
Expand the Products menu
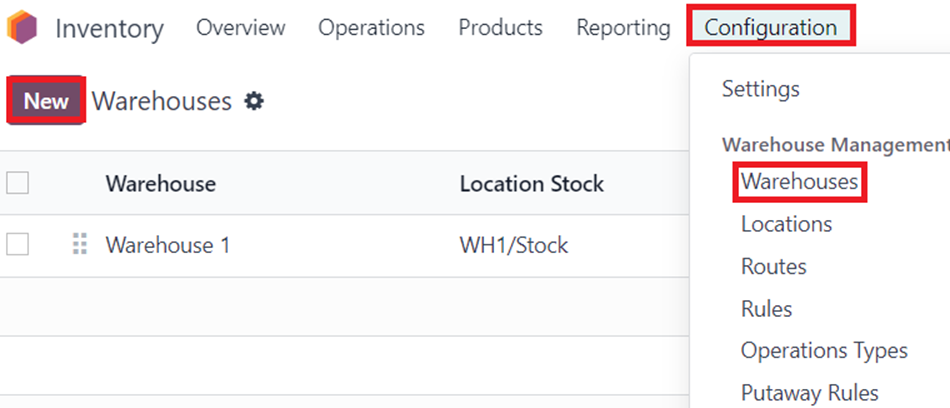[500, 28]
